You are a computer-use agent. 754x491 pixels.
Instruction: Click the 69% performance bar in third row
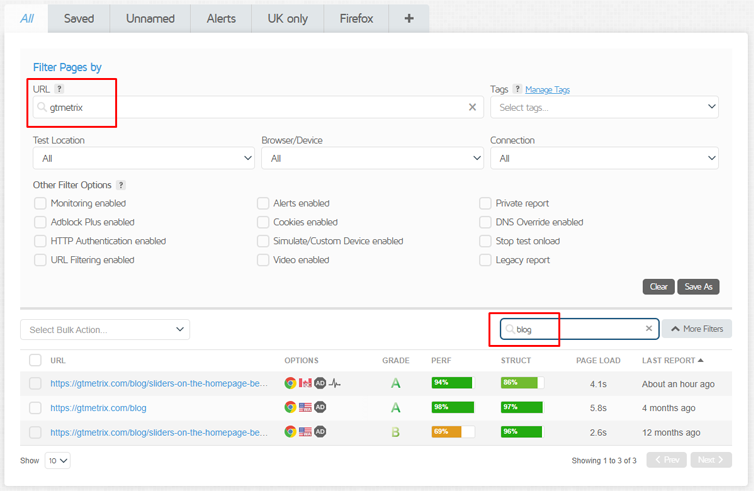point(452,432)
